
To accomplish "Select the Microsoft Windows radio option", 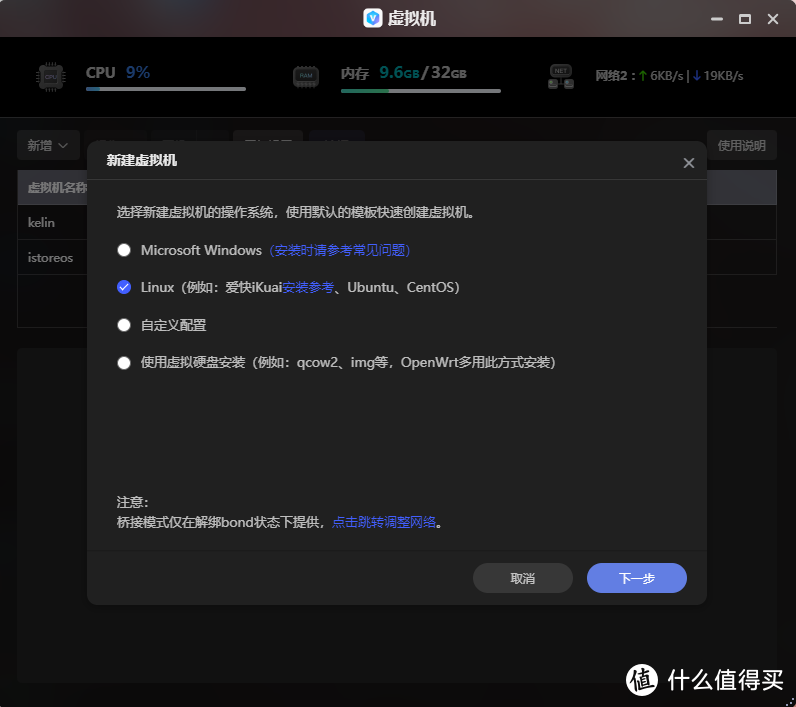I will (124, 250).
